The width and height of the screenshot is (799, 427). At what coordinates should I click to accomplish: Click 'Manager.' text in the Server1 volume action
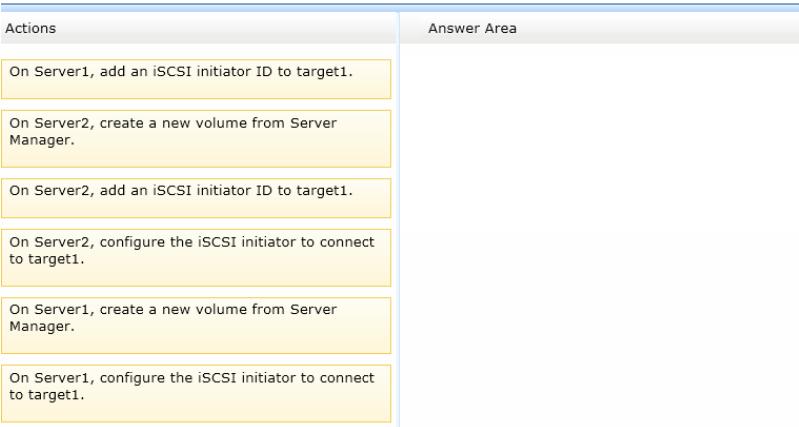coord(42,327)
